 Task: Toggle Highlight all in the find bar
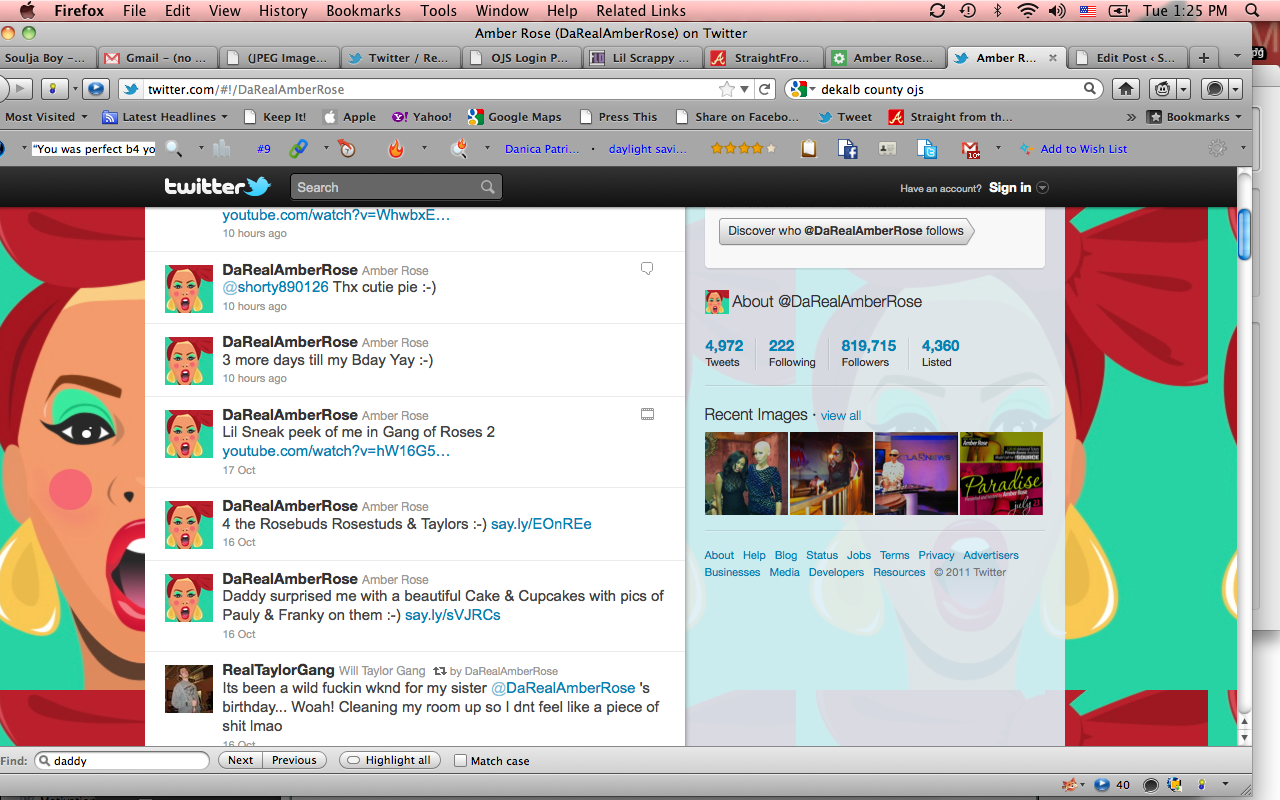click(x=389, y=761)
